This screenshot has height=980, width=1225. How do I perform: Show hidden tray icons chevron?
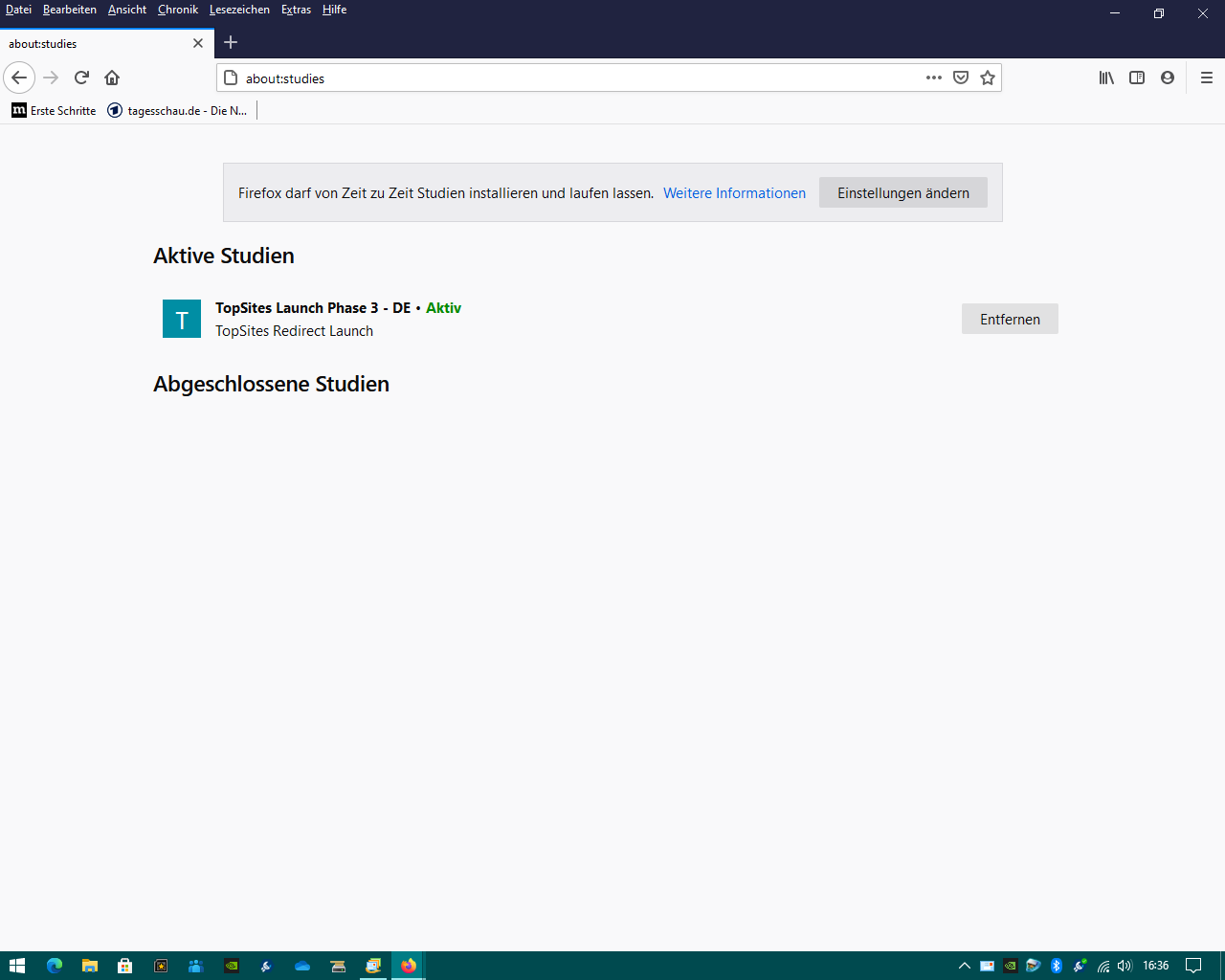[x=965, y=966]
